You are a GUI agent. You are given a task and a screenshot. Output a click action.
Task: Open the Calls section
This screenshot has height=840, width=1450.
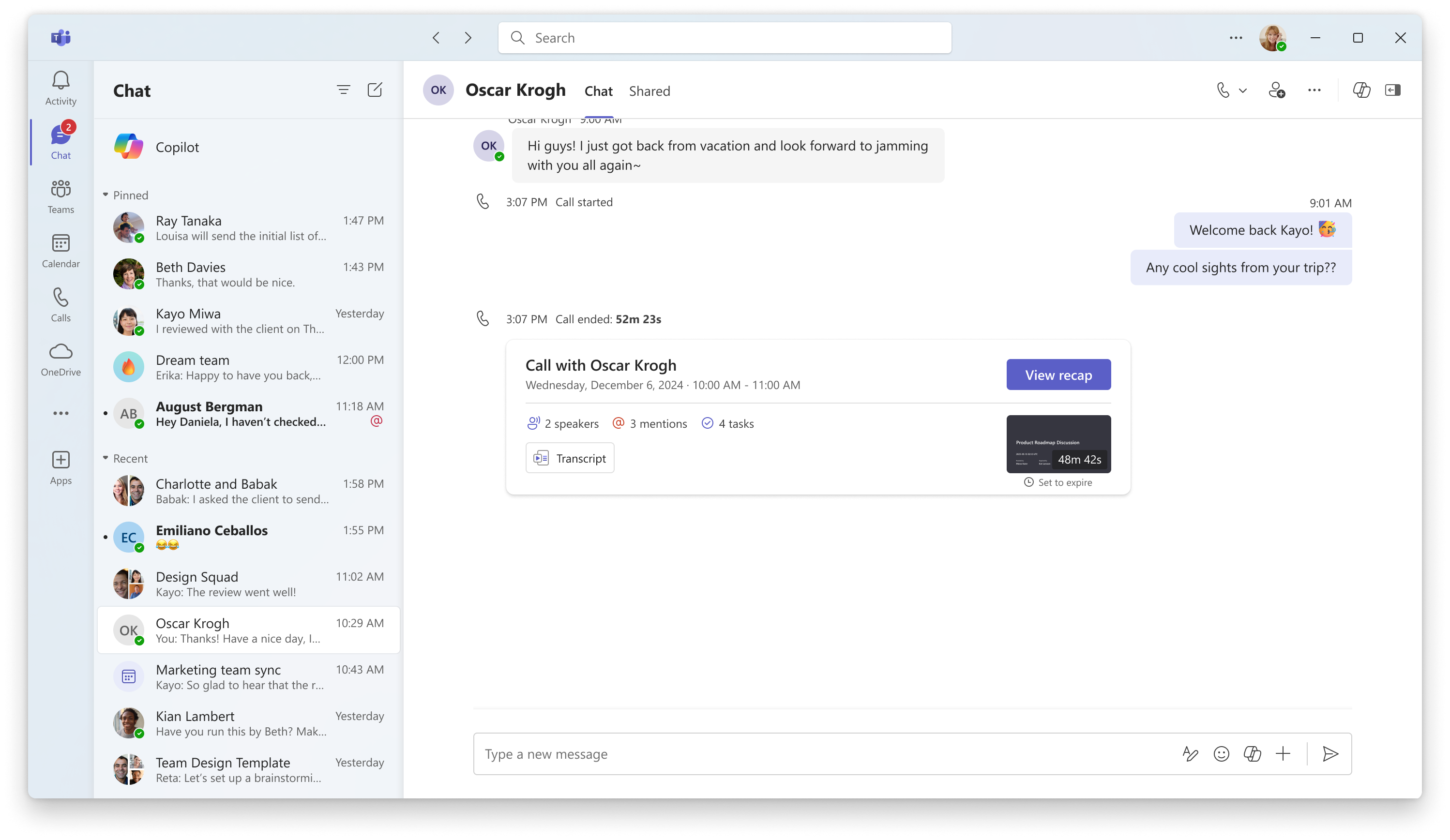point(60,304)
